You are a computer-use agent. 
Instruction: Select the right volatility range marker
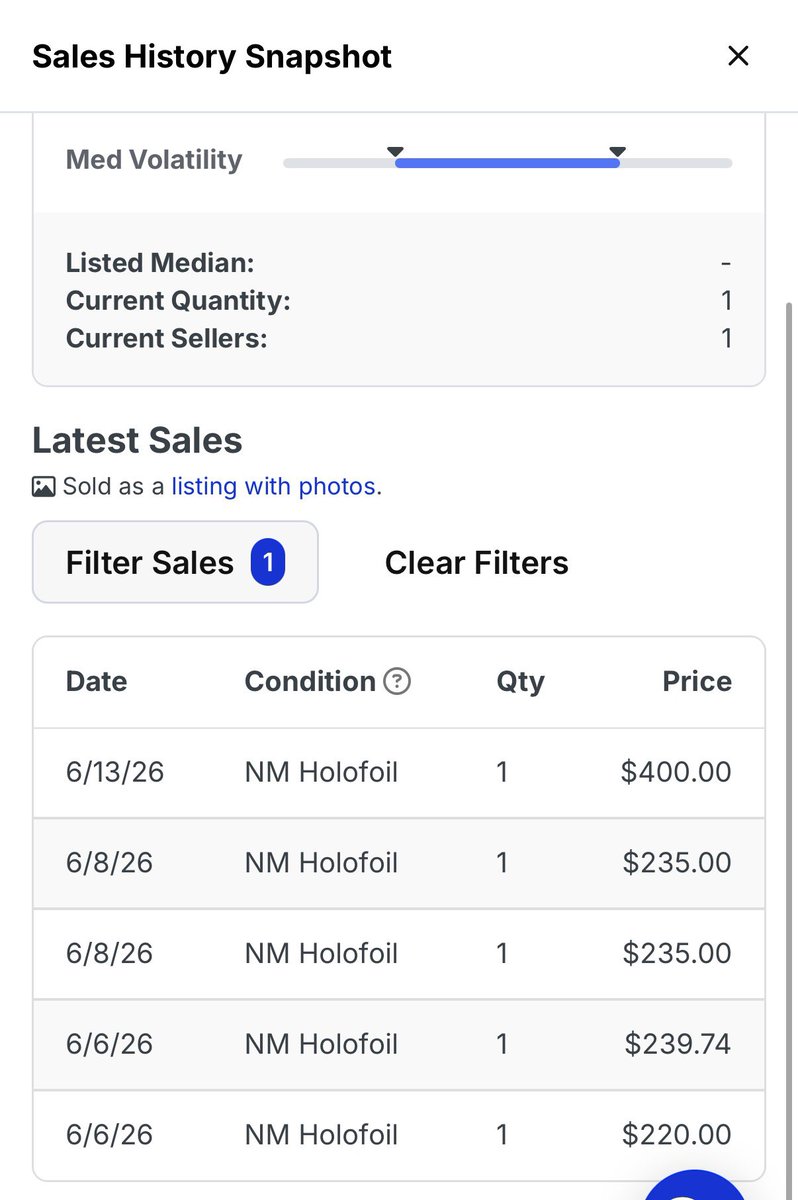(617, 152)
